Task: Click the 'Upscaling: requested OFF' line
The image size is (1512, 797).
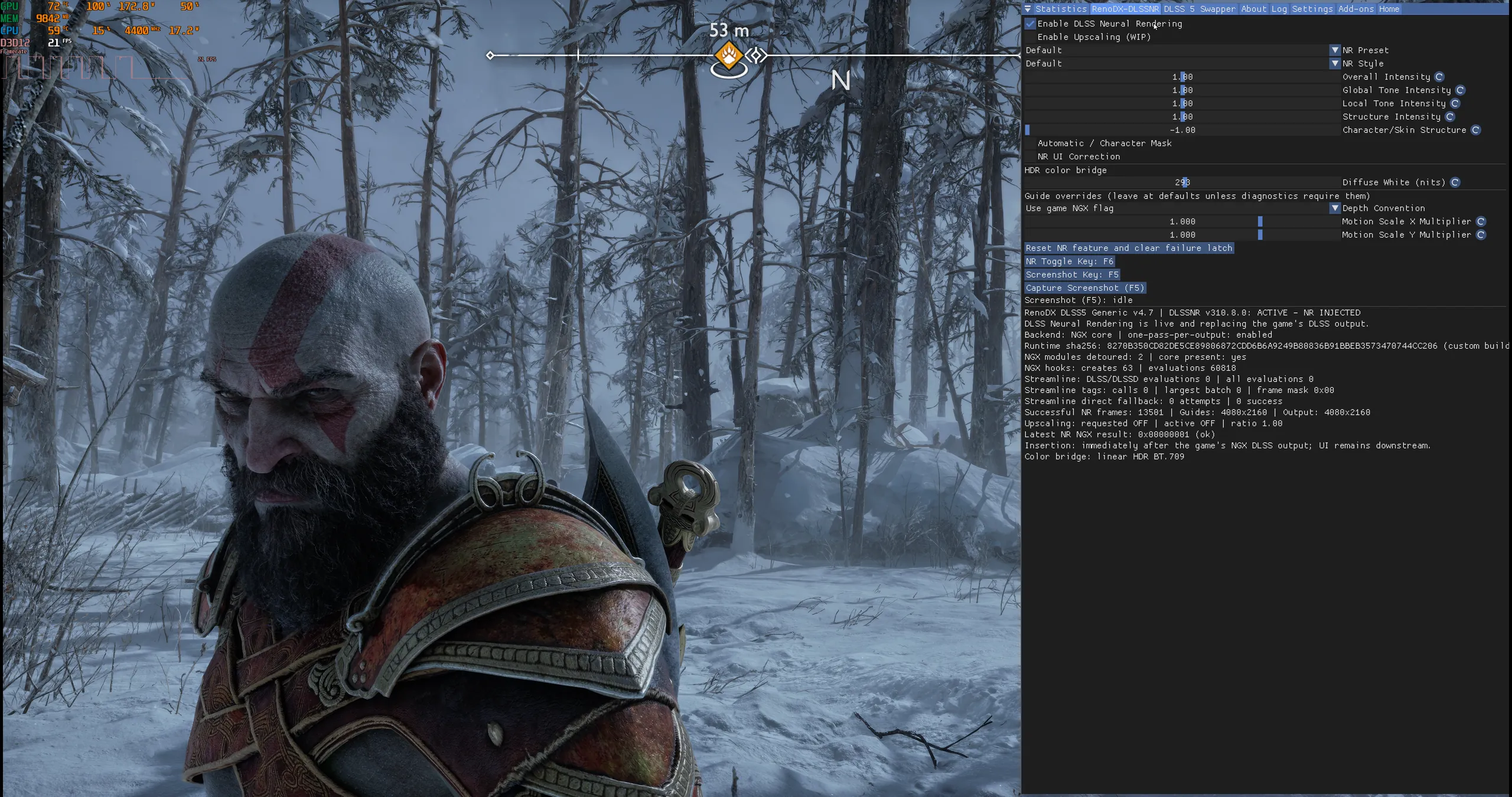Action: pos(1153,423)
